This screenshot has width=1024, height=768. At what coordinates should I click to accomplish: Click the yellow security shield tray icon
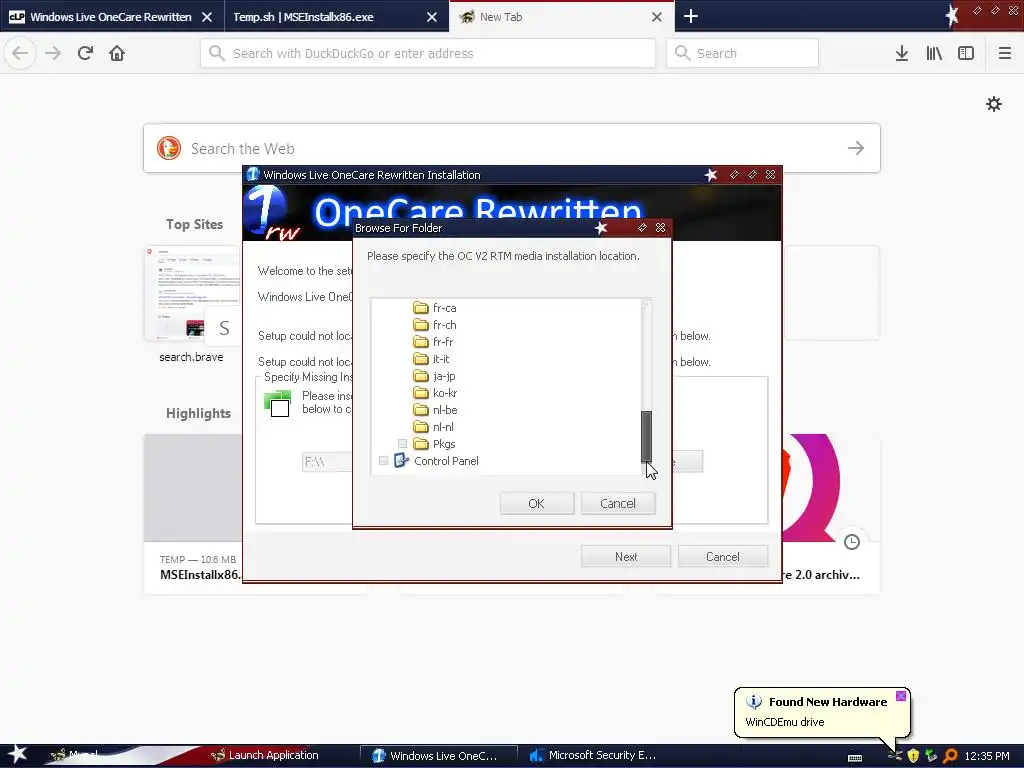[913, 756]
